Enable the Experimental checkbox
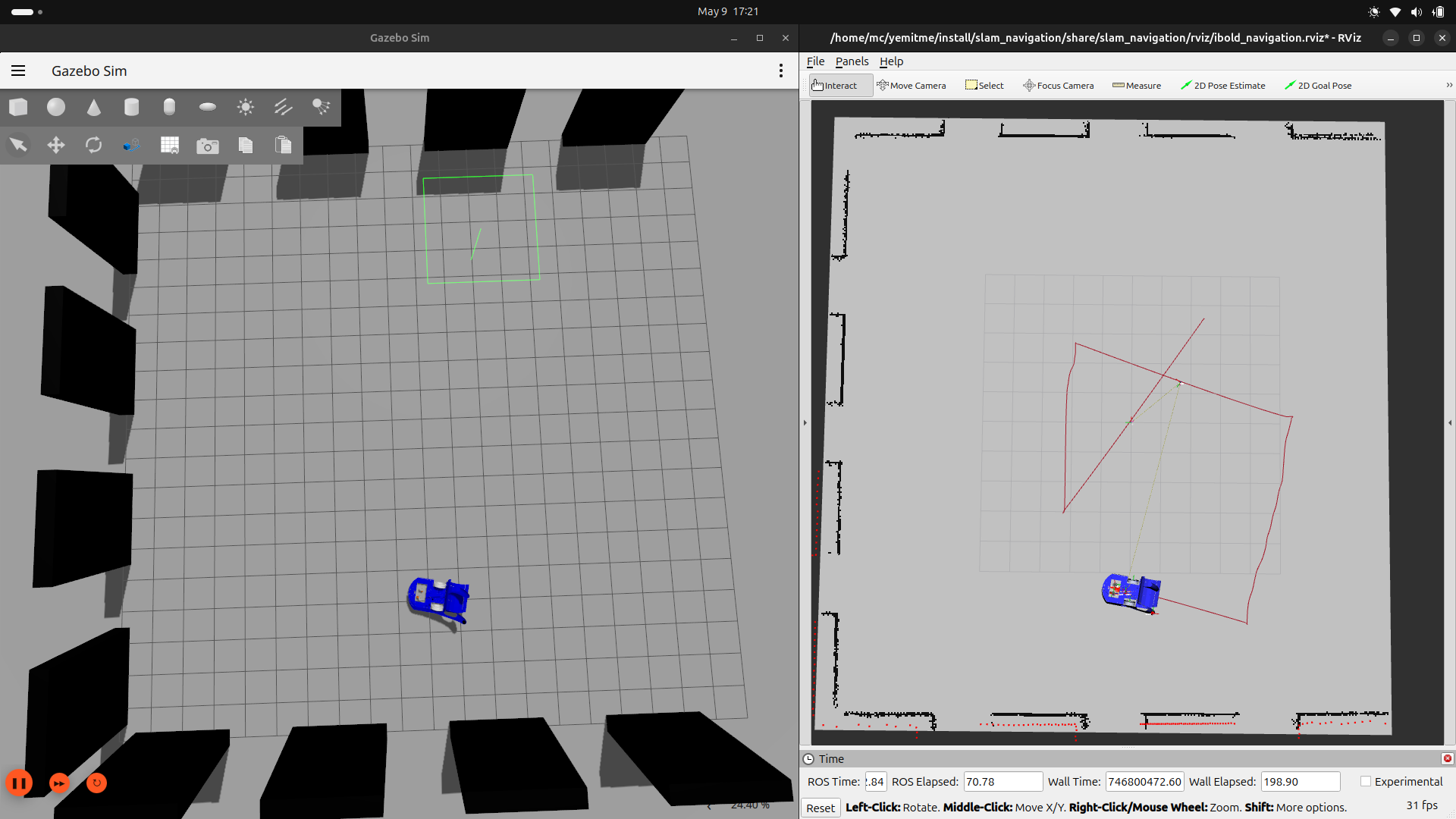 coord(1366,781)
